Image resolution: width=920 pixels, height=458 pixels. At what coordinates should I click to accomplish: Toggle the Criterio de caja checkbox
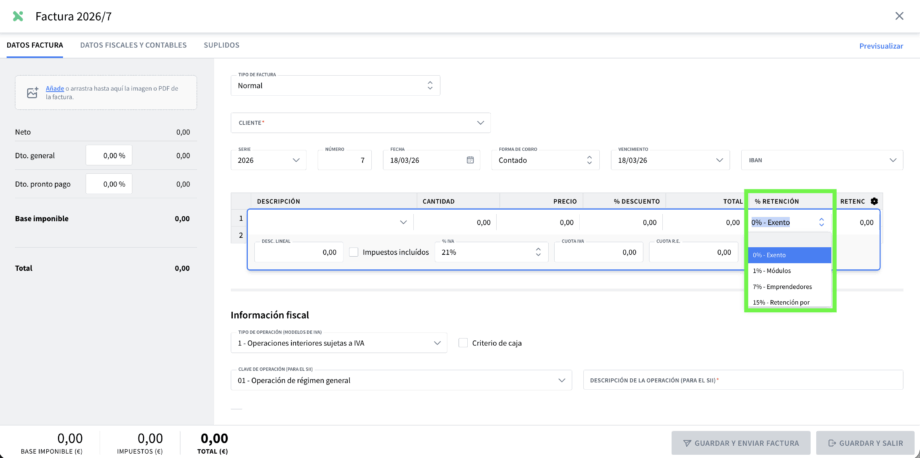pos(463,343)
